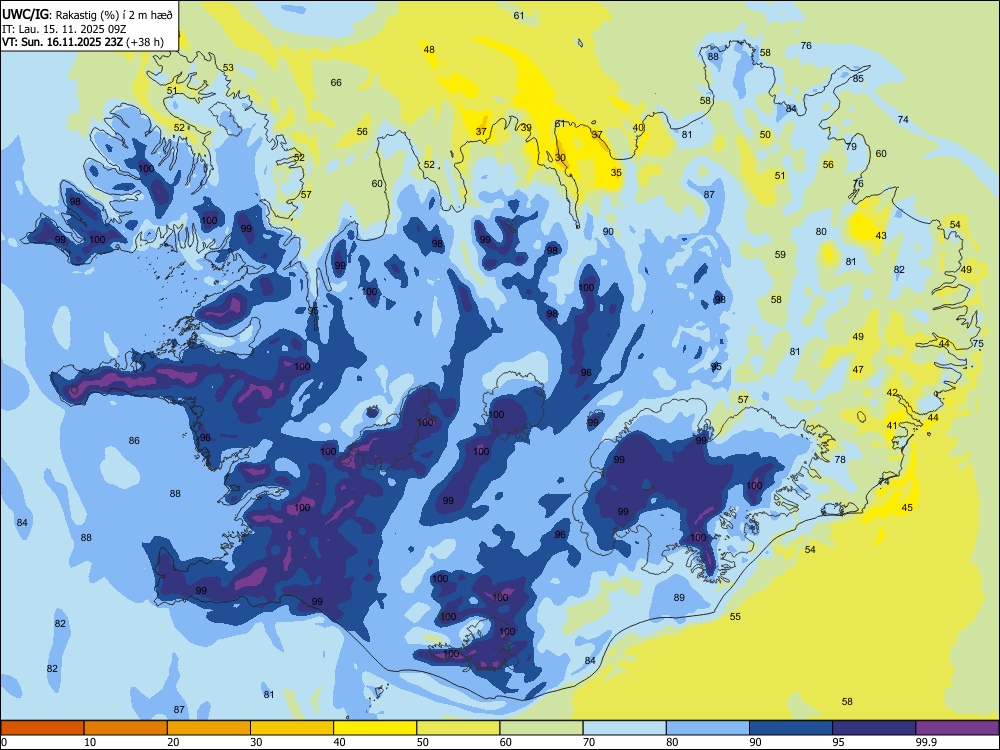Click the 0–10 dark orange legend swatch
Screen dimensions: 1000x750
point(42,728)
